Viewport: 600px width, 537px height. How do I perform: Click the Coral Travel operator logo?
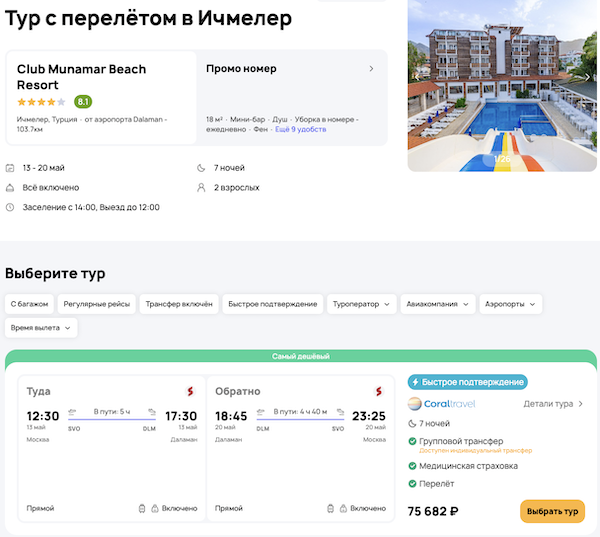(x=442, y=404)
